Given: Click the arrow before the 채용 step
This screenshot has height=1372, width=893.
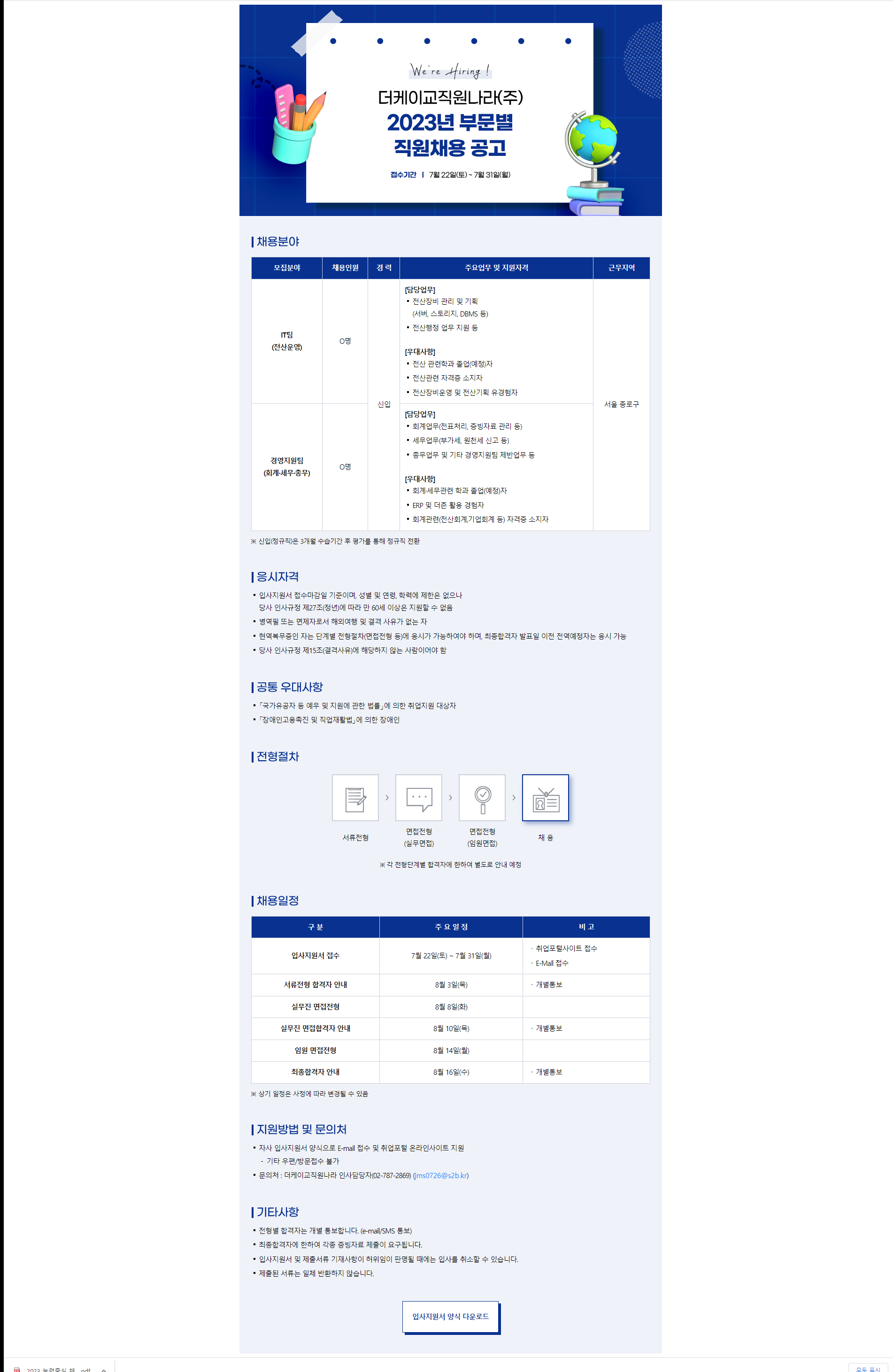Looking at the screenshot, I should click(514, 798).
